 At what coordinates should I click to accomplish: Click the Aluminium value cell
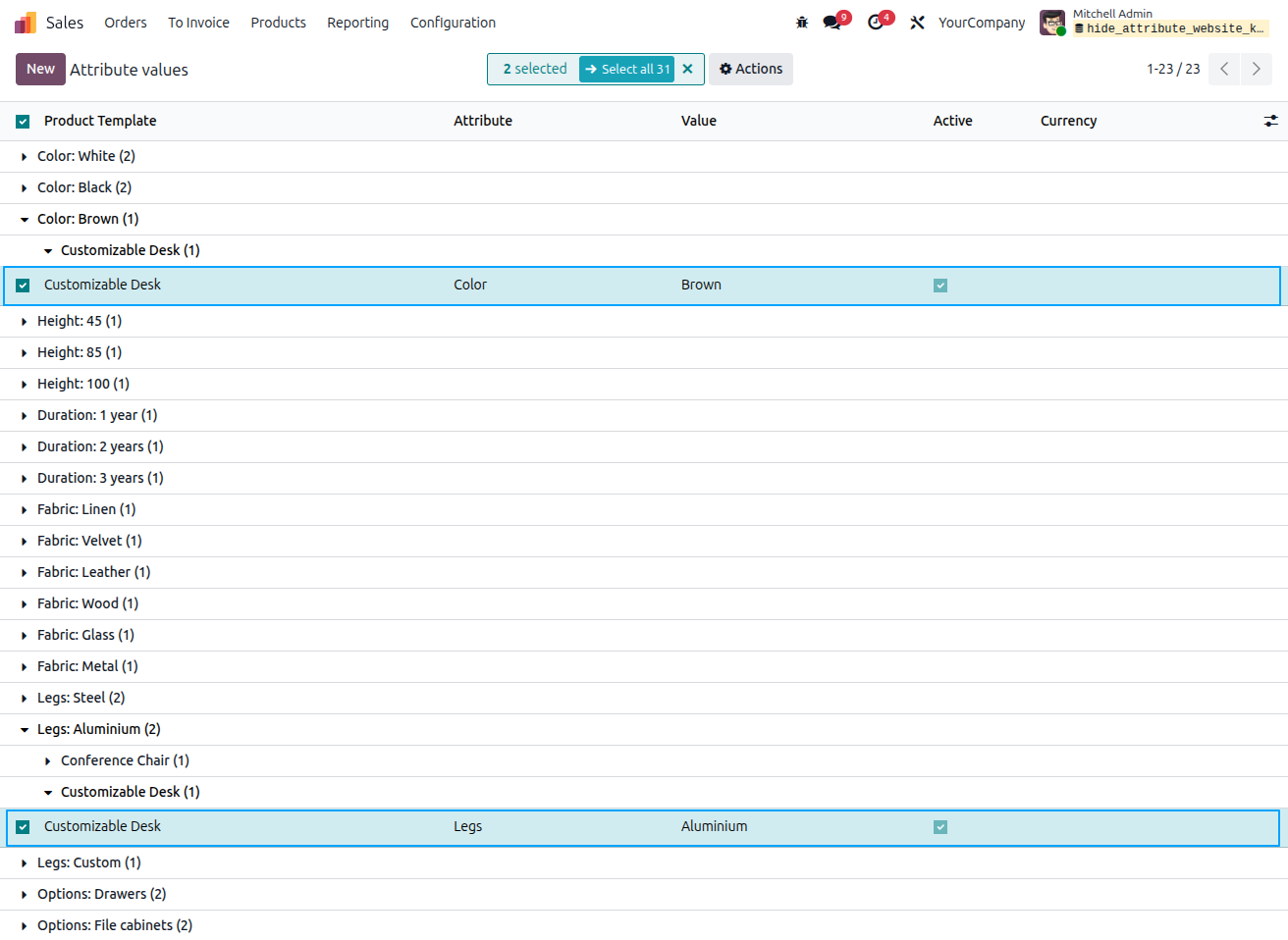click(x=714, y=826)
